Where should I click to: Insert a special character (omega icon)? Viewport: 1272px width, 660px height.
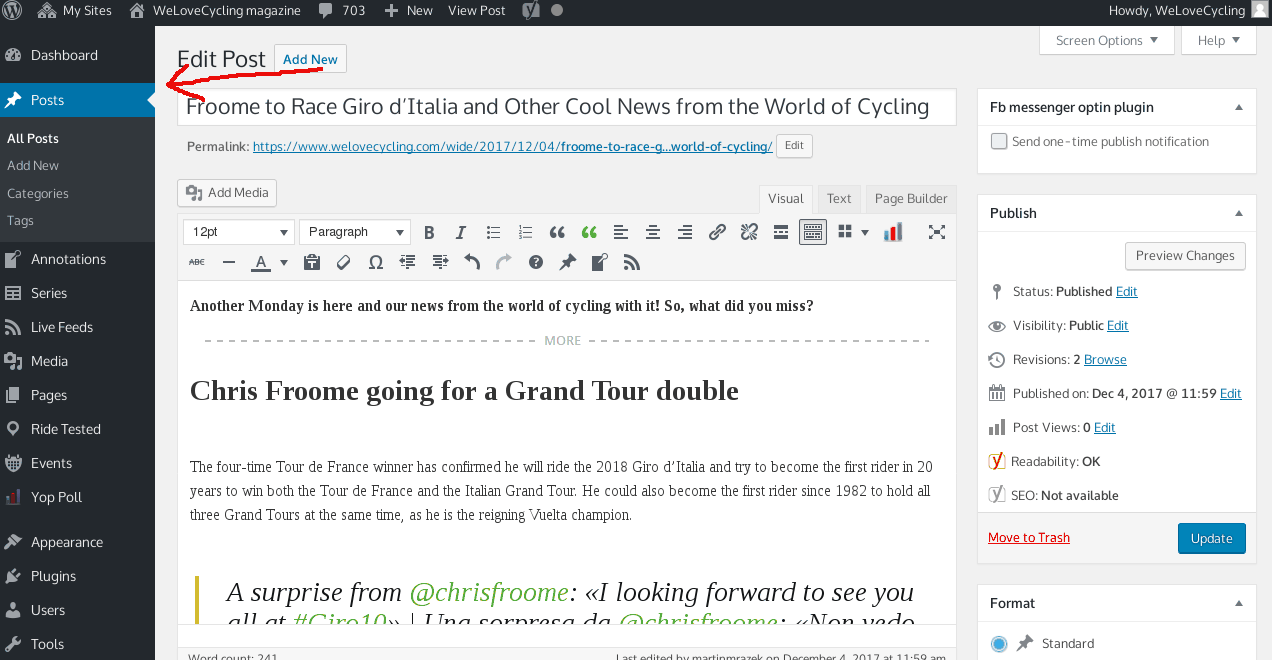click(x=376, y=262)
